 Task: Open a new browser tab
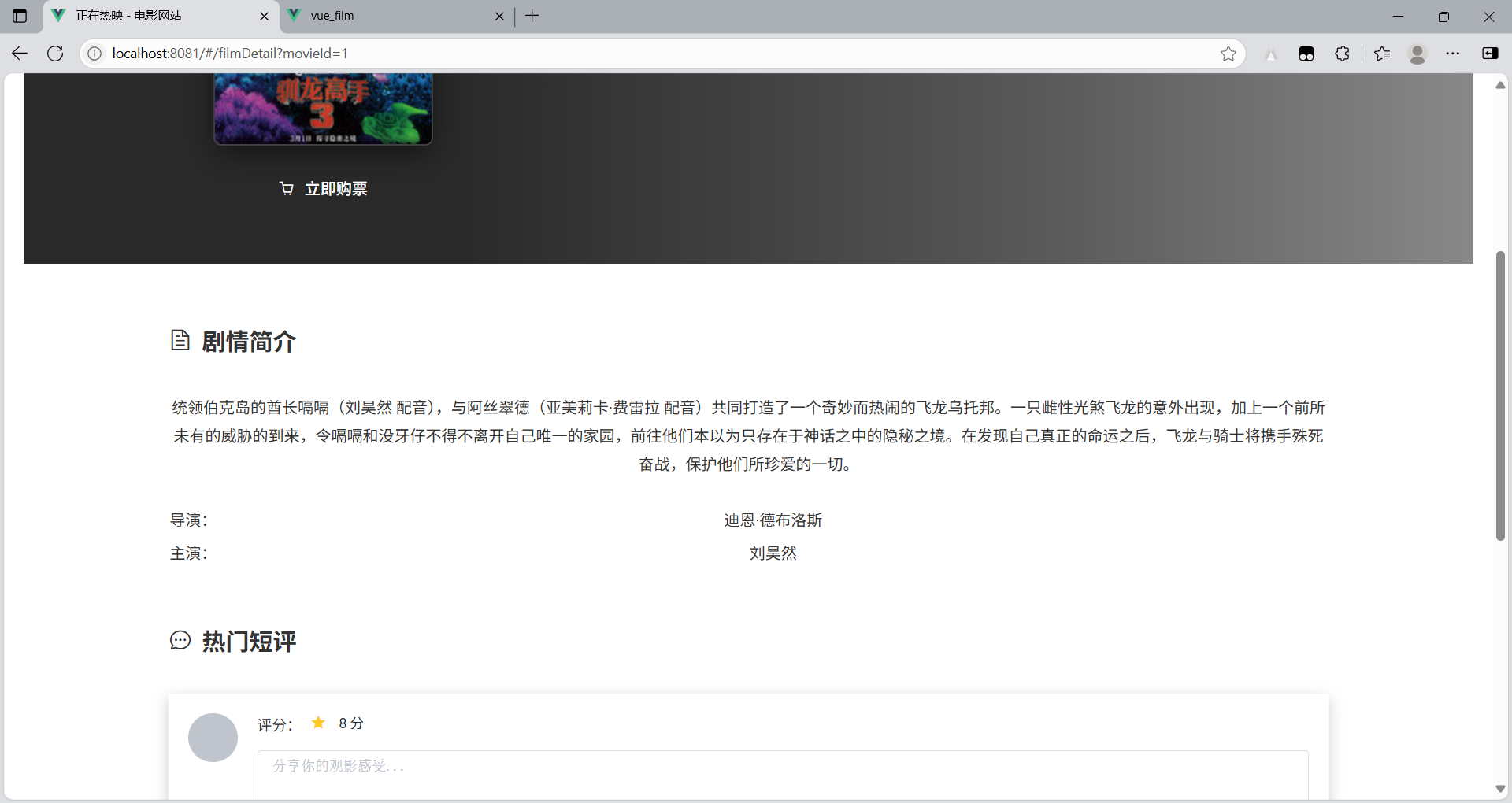click(532, 16)
